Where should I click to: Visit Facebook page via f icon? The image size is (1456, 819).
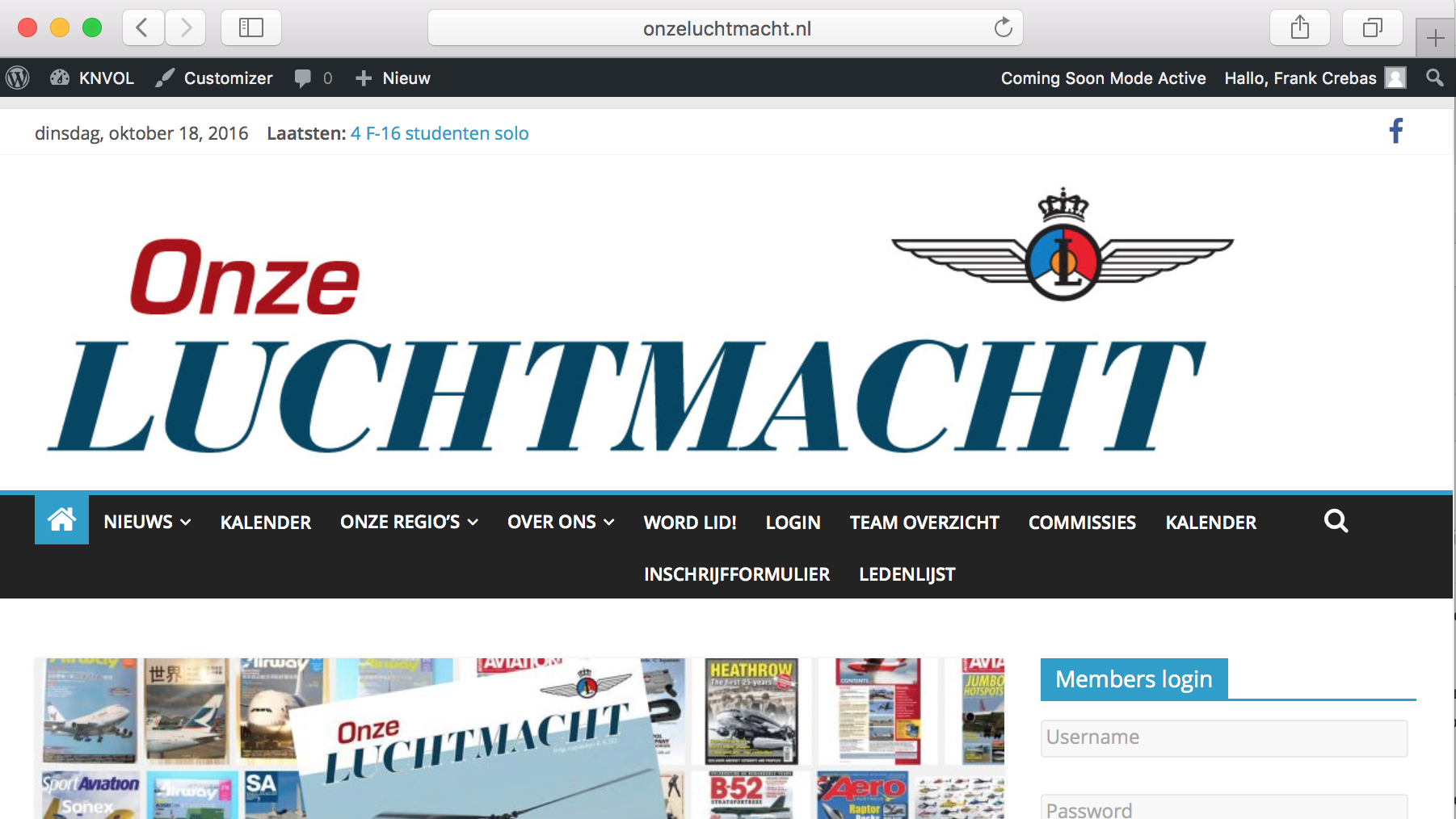click(1395, 131)
